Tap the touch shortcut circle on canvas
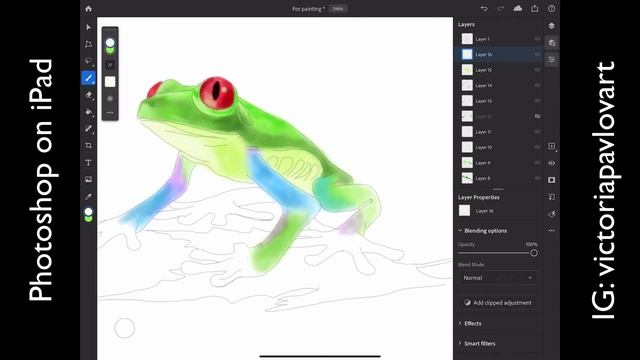Screen dimensions: 640x360 [124, 328]
